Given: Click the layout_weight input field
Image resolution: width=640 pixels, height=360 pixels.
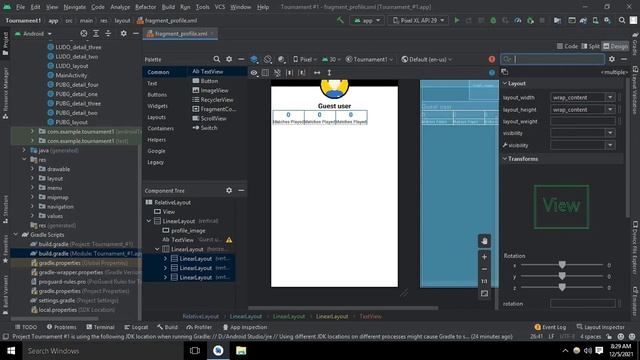Looking at the screenshot, I should click(582, 121).
